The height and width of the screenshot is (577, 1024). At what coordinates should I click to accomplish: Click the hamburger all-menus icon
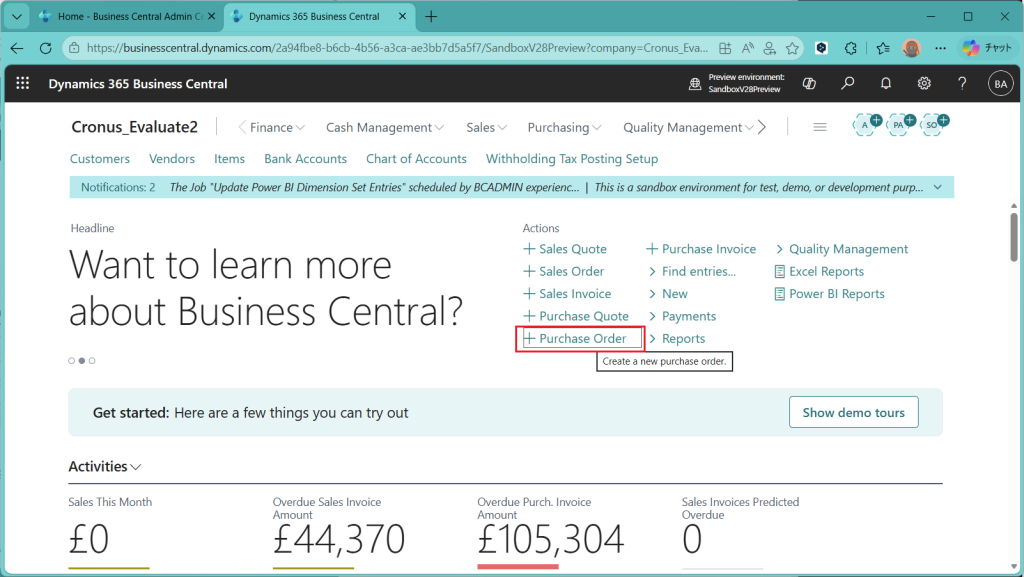click(x=820, y=127)
